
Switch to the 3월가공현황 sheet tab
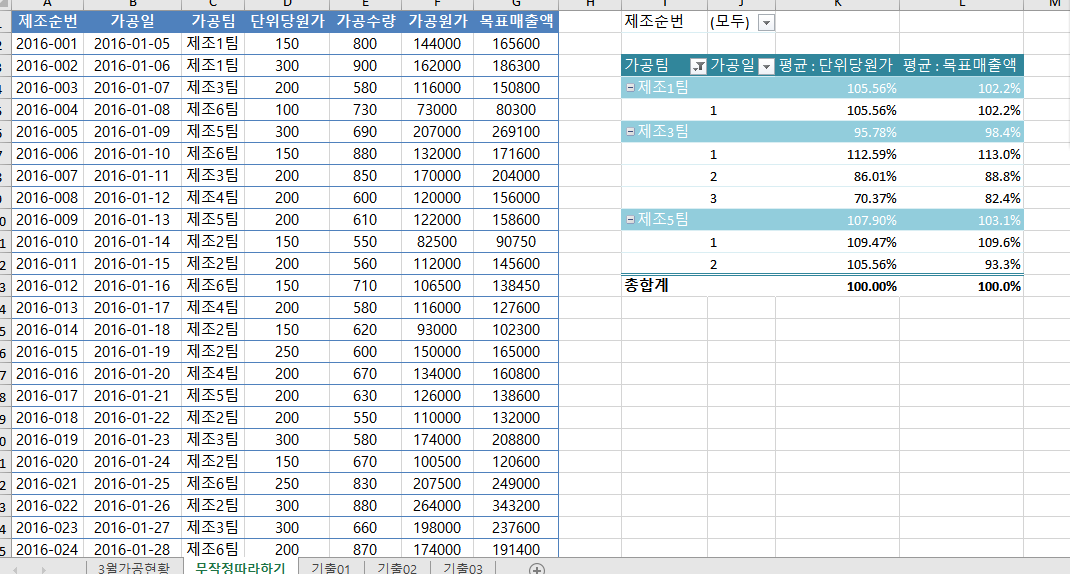pyautogui.click(x=134, y=568)
